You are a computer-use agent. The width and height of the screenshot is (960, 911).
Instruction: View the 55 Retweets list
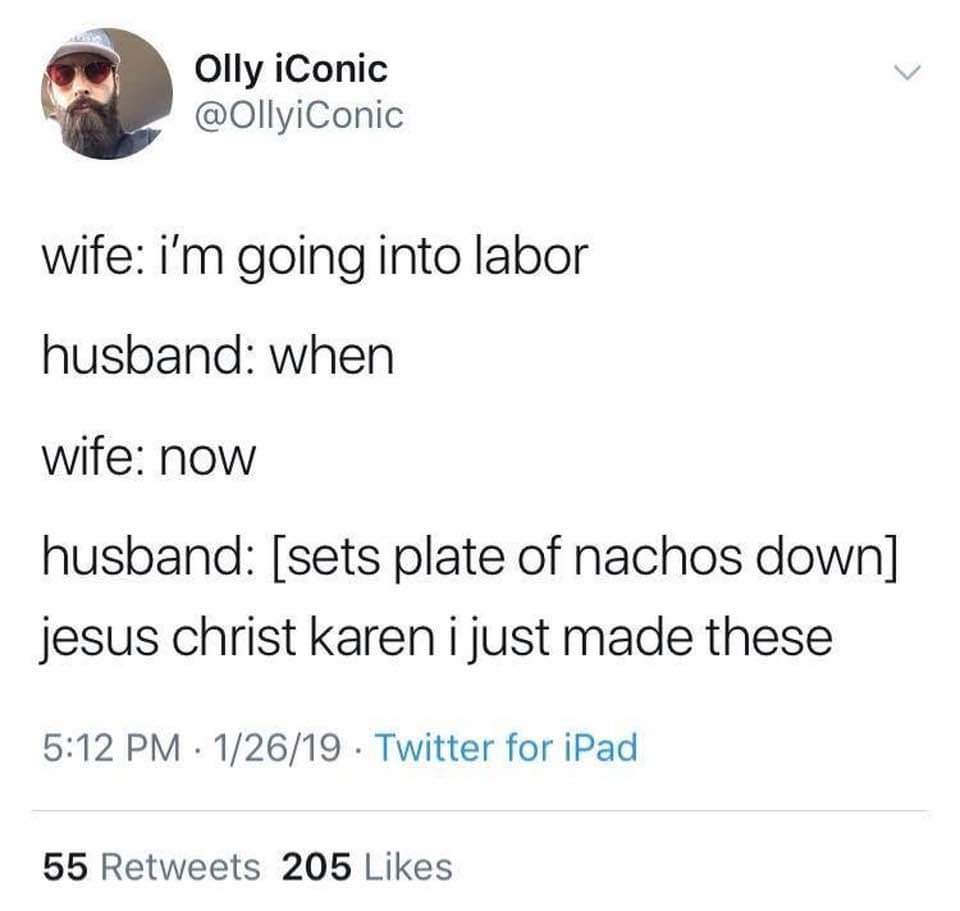(x=152, y=868)
